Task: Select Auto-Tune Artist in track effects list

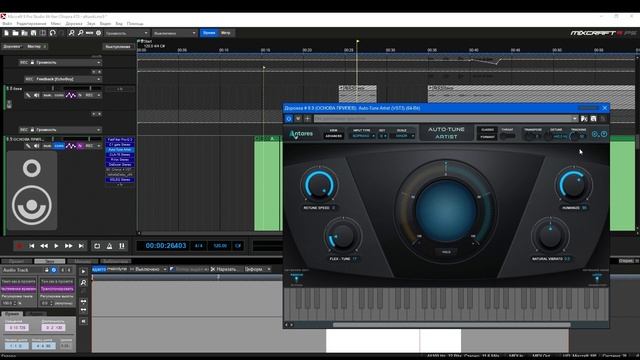Action: click(120, 150)
